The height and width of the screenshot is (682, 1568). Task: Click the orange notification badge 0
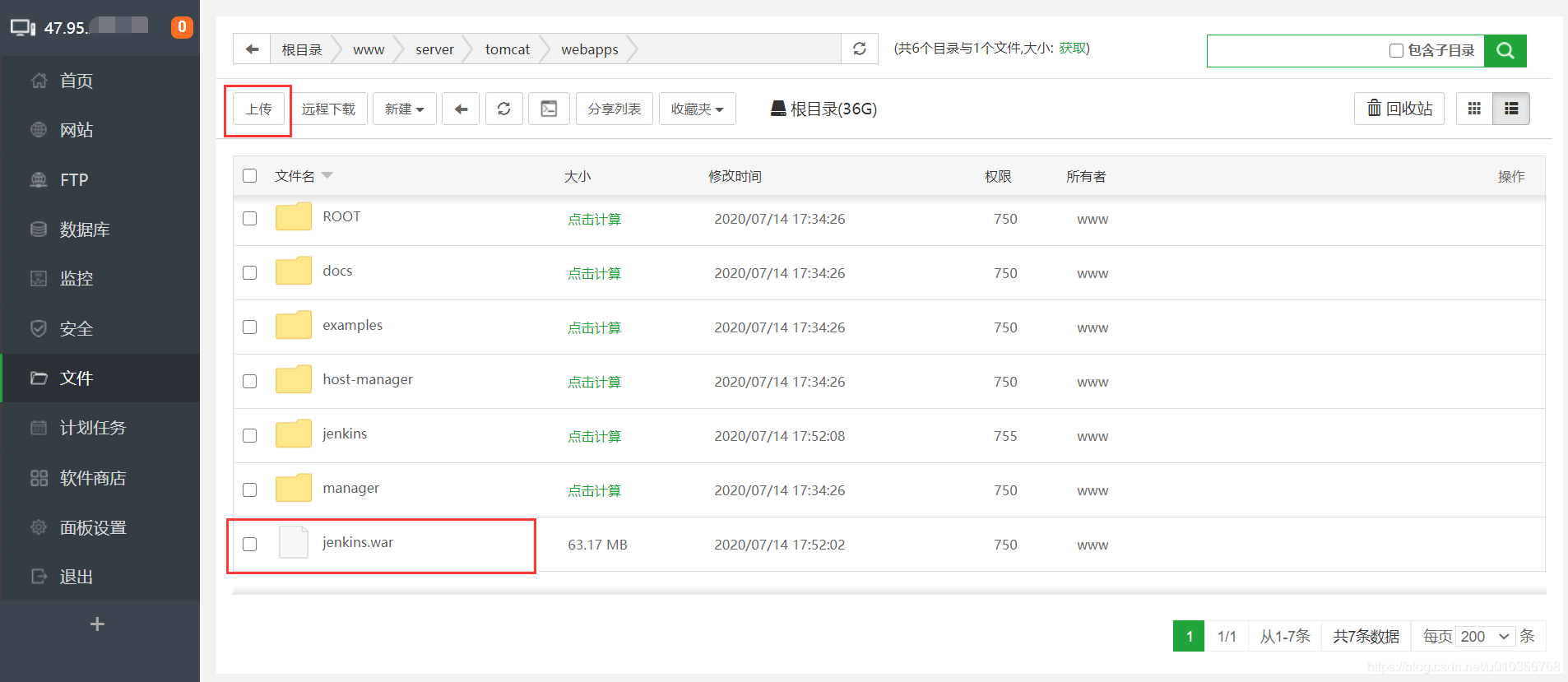[x=182, y=27]
